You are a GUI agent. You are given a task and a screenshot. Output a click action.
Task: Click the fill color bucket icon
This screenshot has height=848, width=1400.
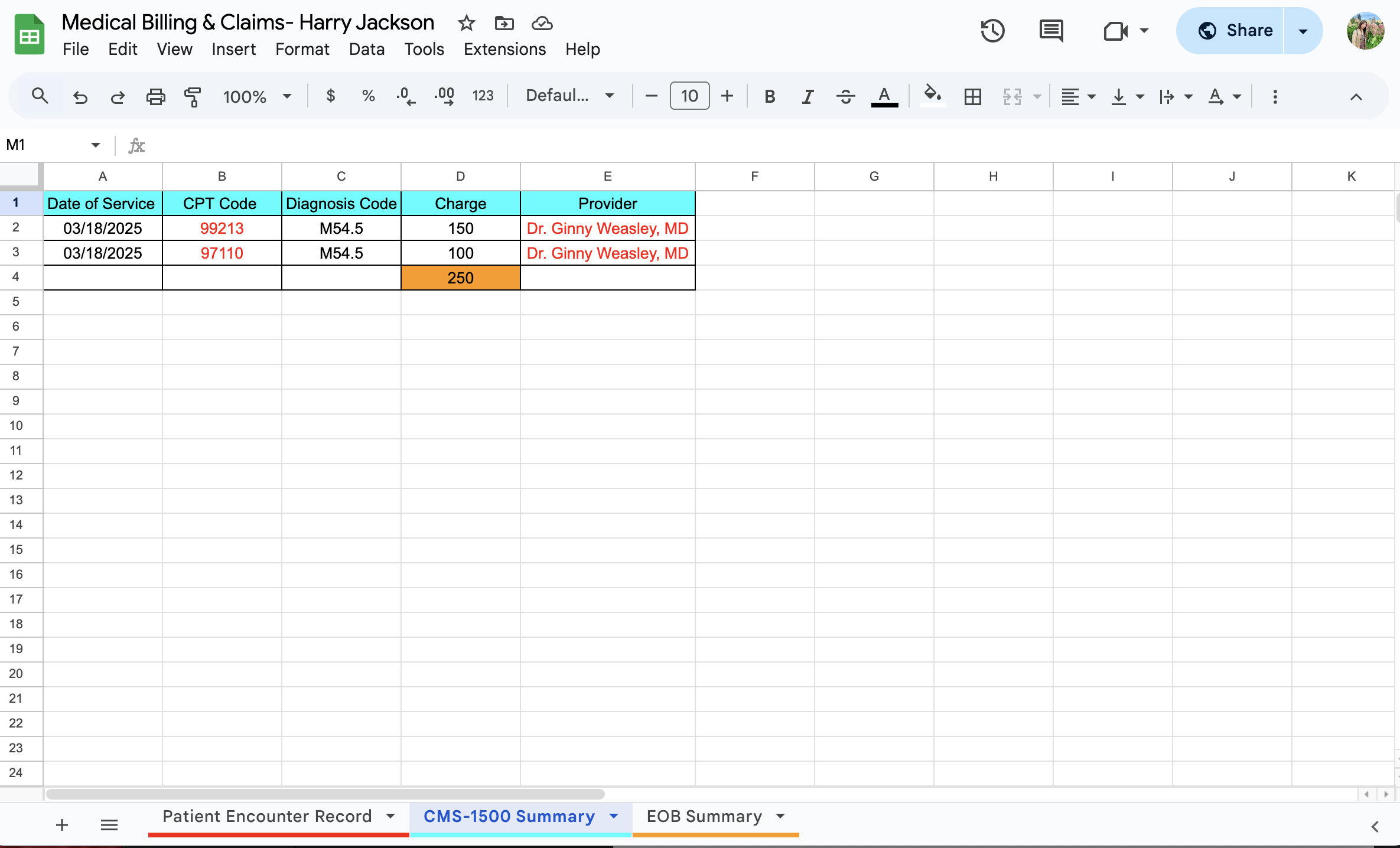coord(932,95)
